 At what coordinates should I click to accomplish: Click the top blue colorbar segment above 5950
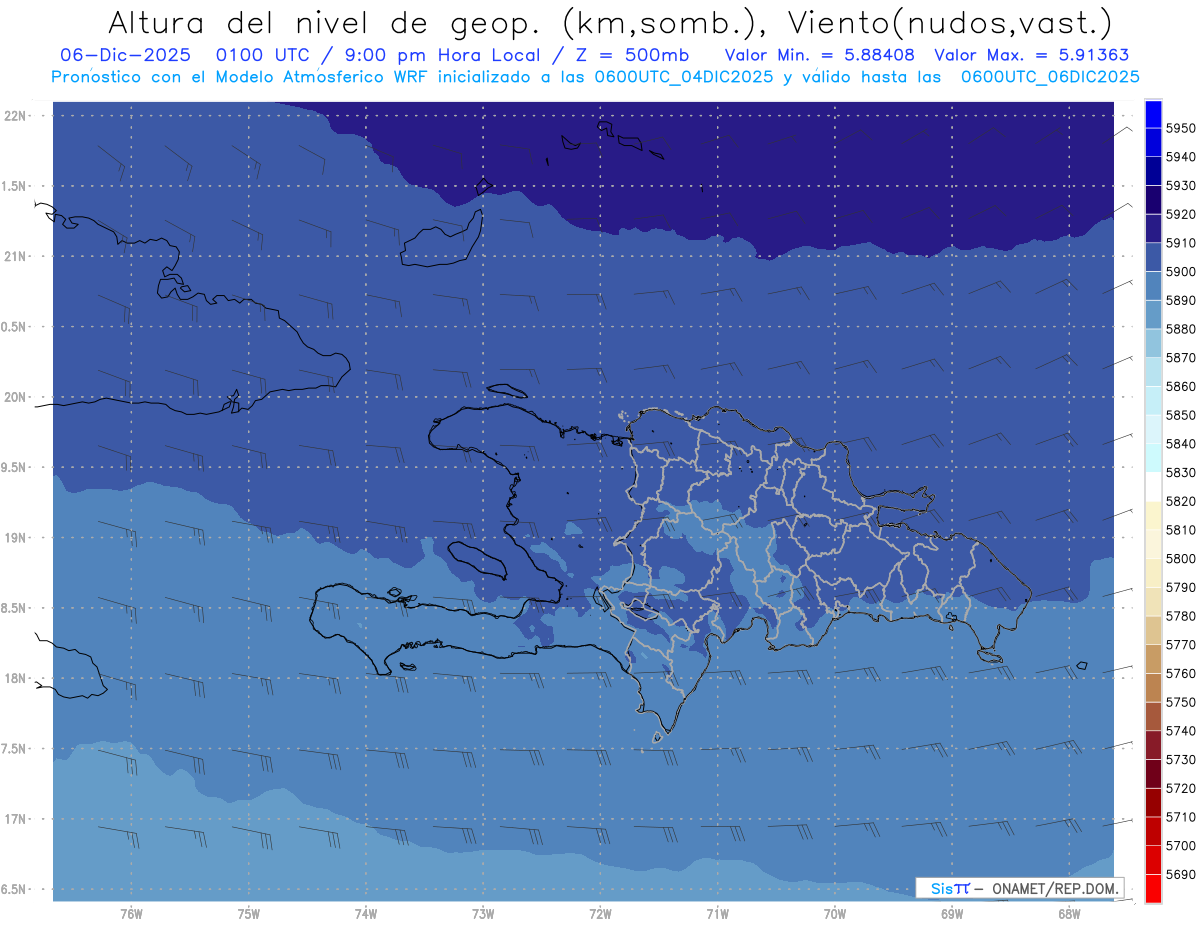click(x=1153, y=113)
